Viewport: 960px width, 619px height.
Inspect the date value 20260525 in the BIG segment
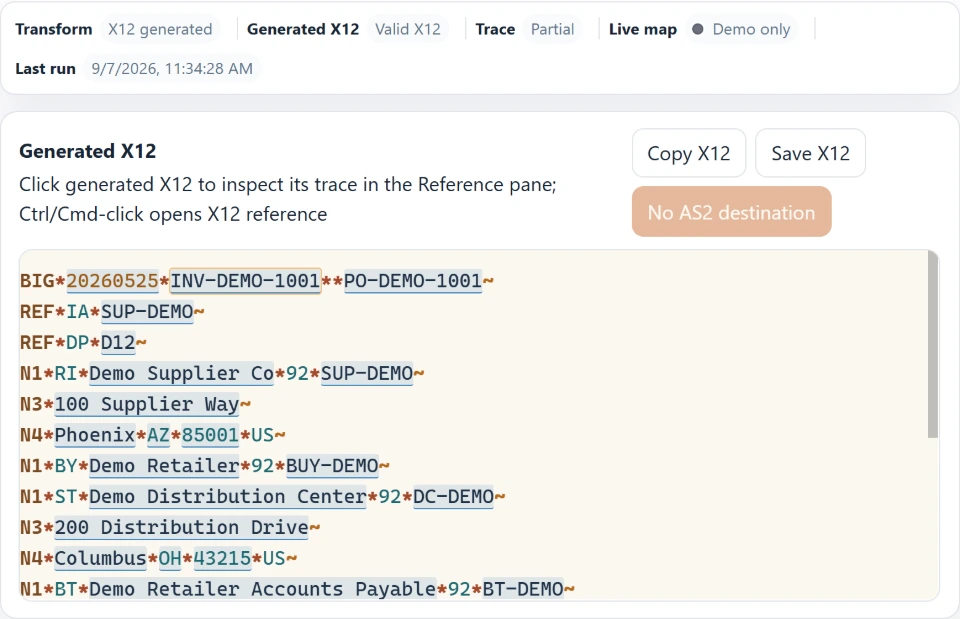pos(113,281)
